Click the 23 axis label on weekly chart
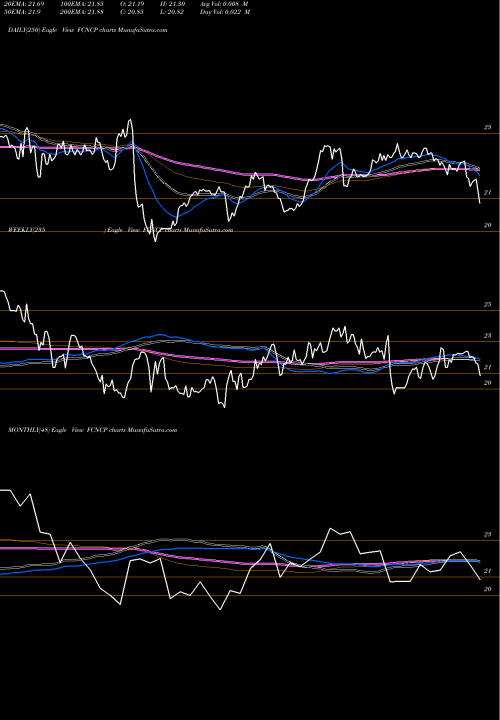This screenshot has height=720, width=500. click(x=487, y=336)
